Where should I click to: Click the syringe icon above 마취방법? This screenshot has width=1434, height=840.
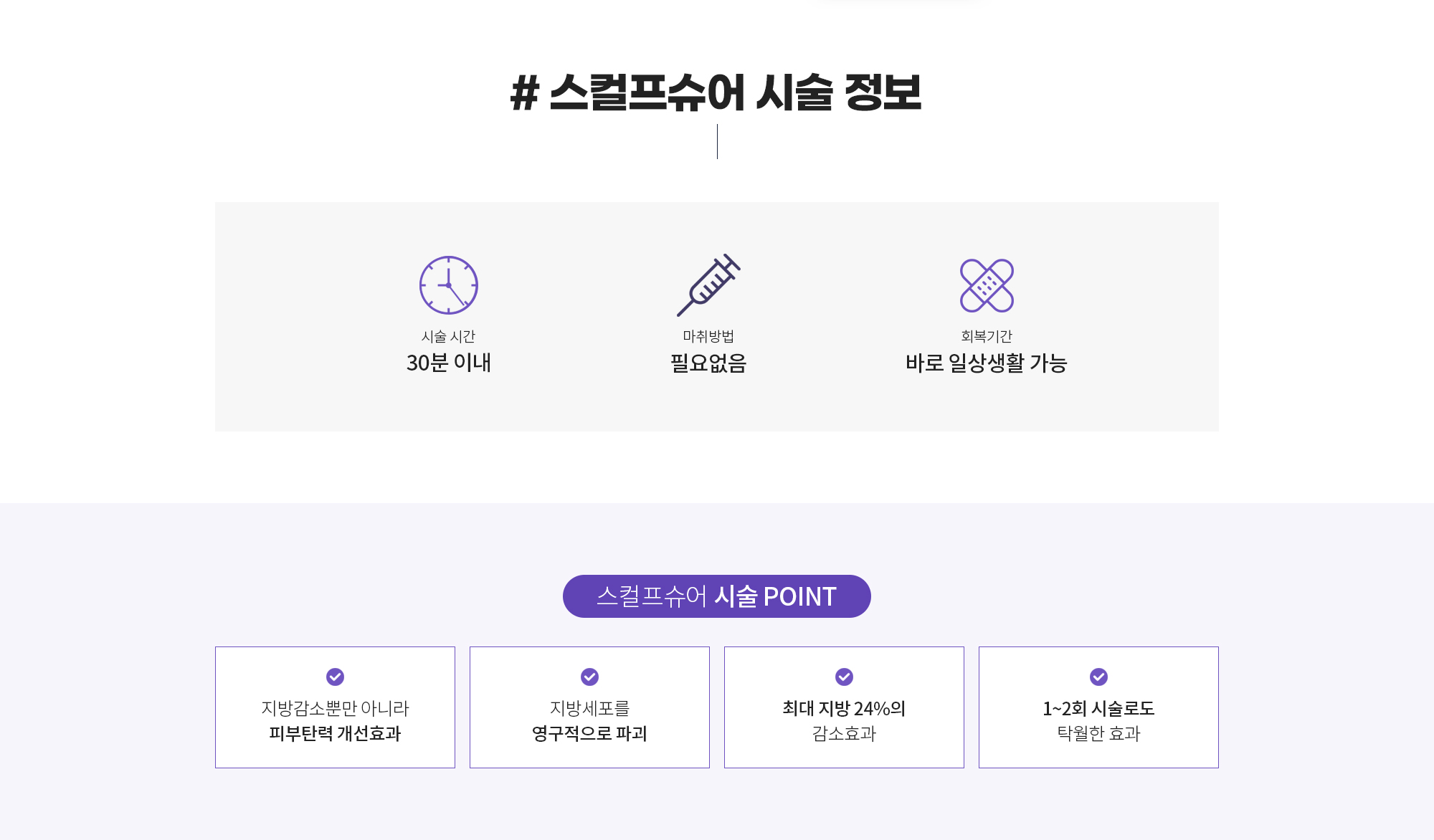tap(708, 285)
